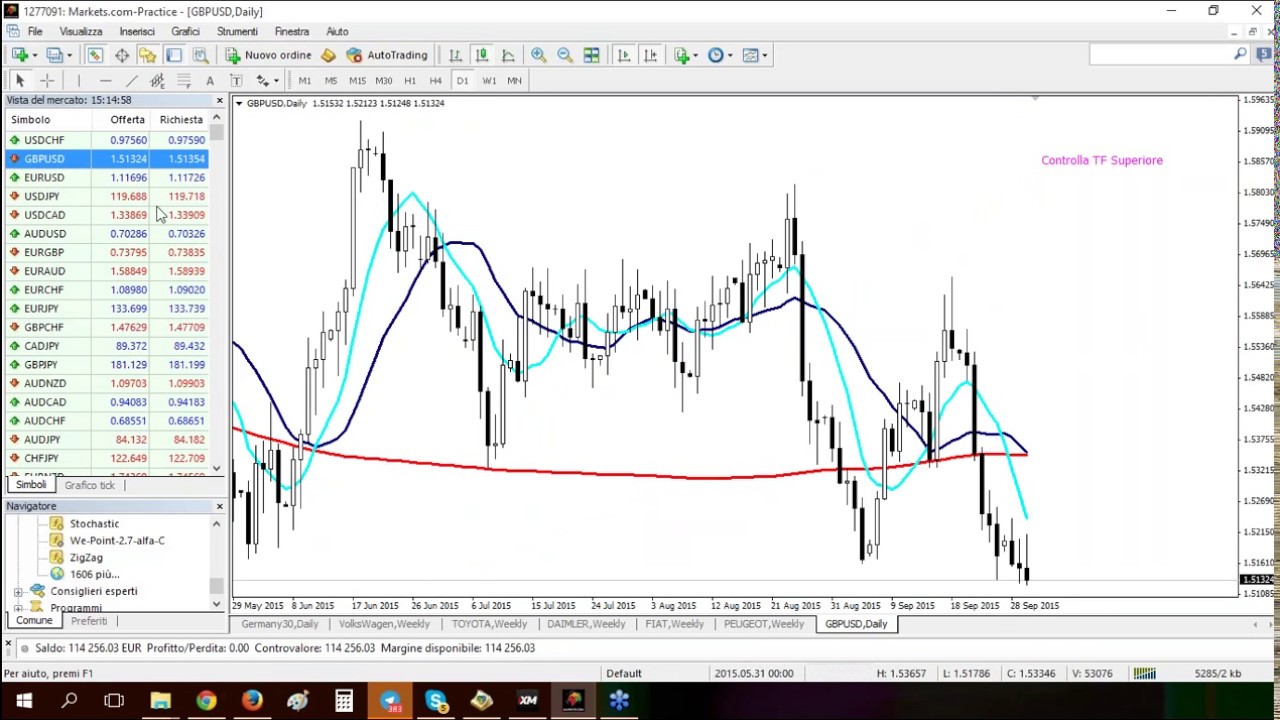Screen dimensions: 1280x720
Task: Click the Nuovo ordine button
Action: pyautogui.click(x=268, y=55)
